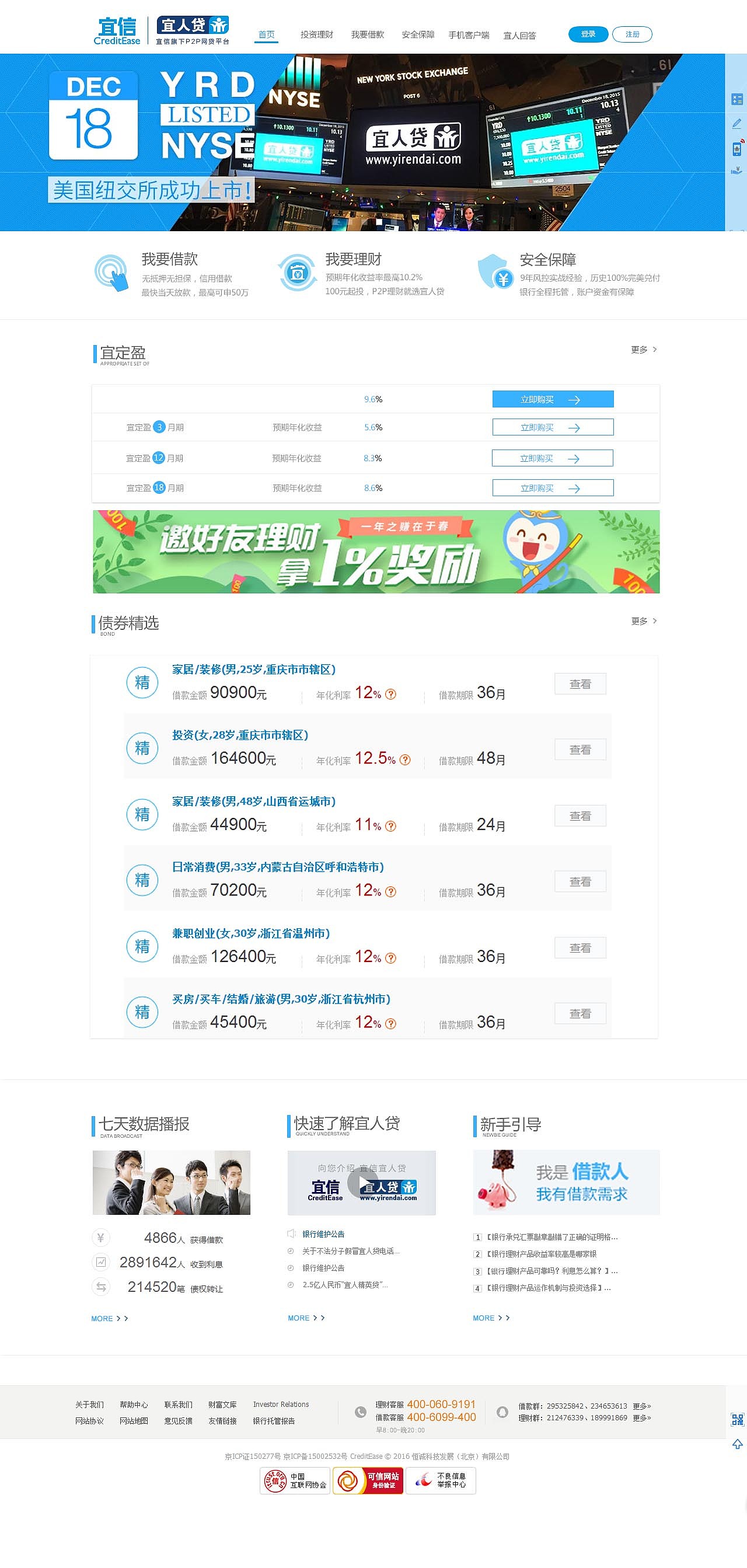Click the 注册 register button
The height and width of the screenshot is (1568, 747).
click(x=632, y=34)
